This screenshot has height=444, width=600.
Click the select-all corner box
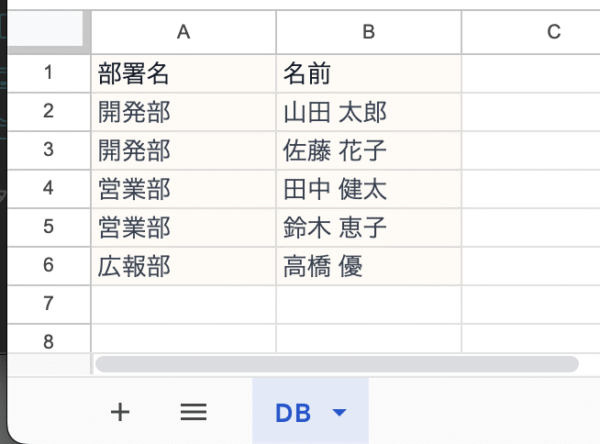(48, 32)
